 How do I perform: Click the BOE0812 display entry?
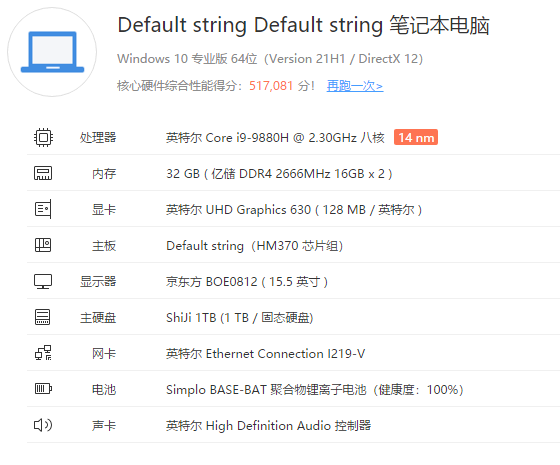tap(246, 282)
